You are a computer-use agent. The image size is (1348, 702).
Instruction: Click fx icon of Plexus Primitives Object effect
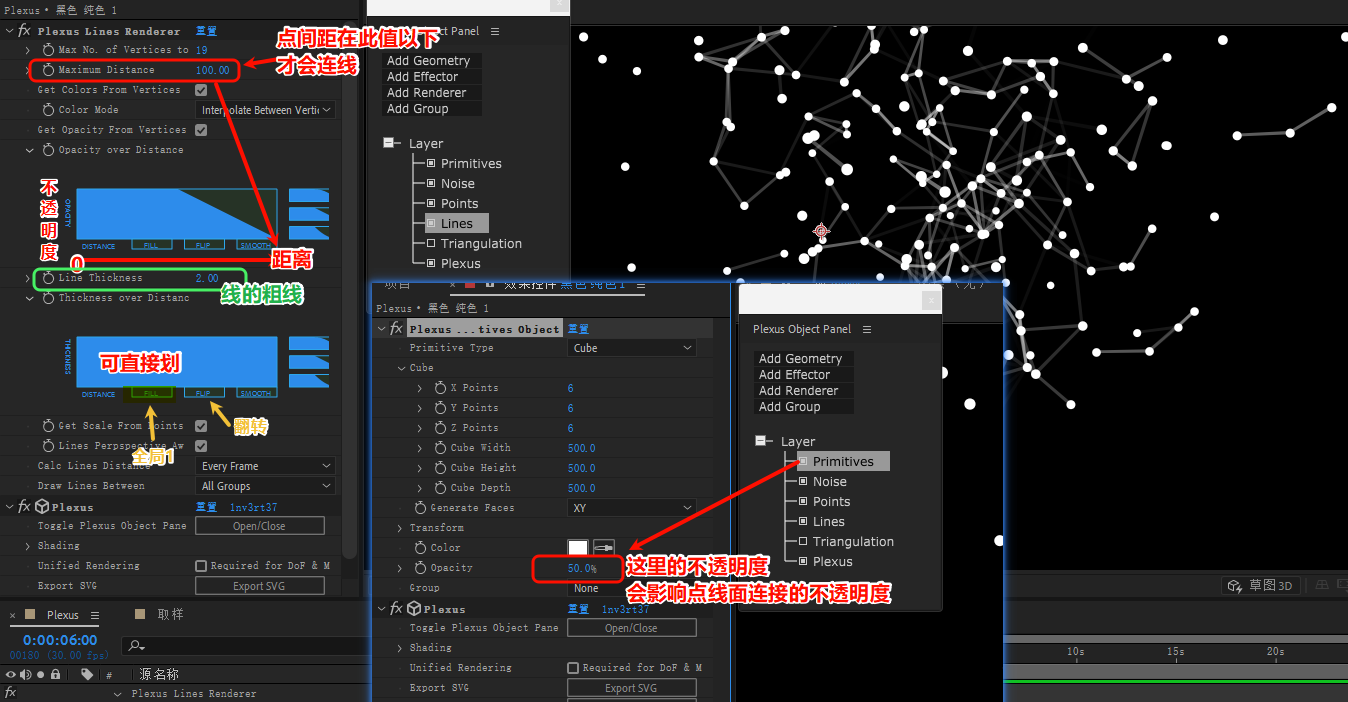click(396, 329)
